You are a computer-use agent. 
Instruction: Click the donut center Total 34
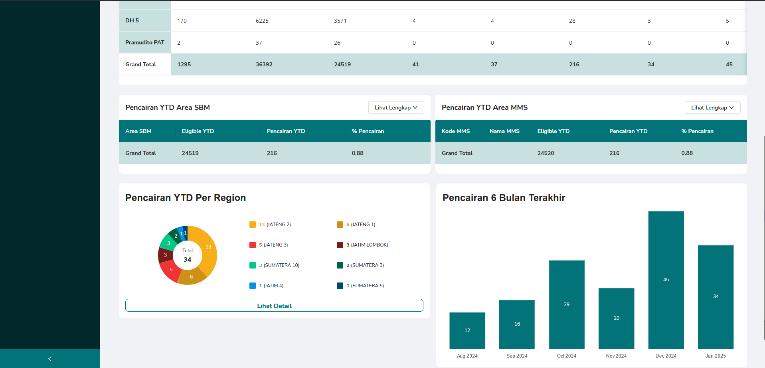[187, 256]
